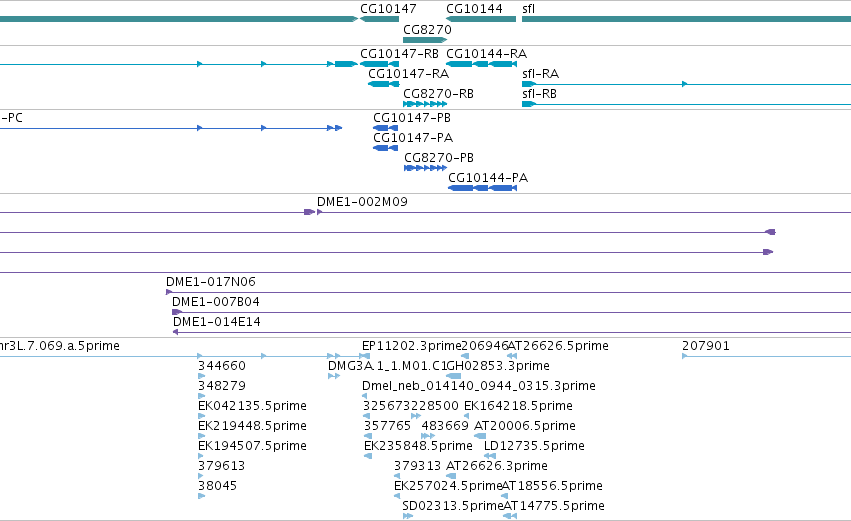Click the DME1-007B04 clone label

coord(215,302)
